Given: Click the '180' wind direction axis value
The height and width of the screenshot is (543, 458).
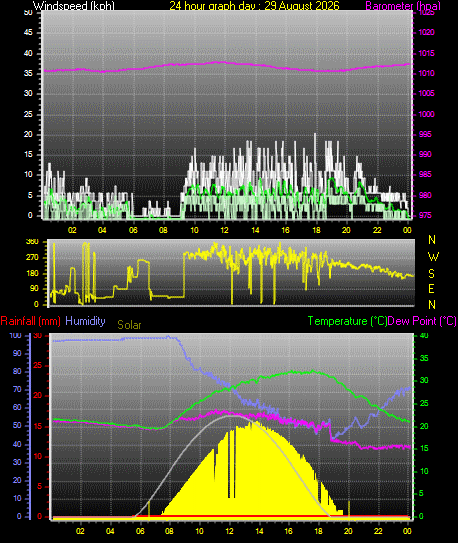Looking at the screenshot, I should [x=32, y=274].
